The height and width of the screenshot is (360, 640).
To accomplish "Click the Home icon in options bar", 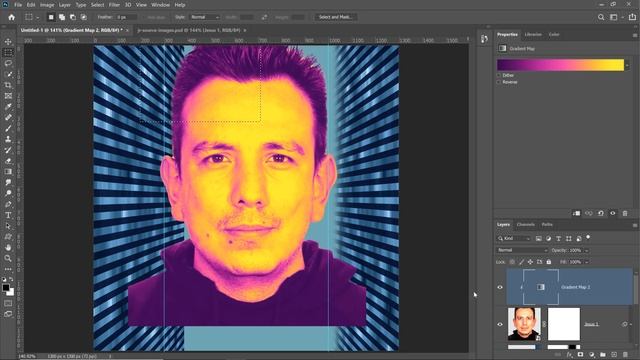I will 11,17.
